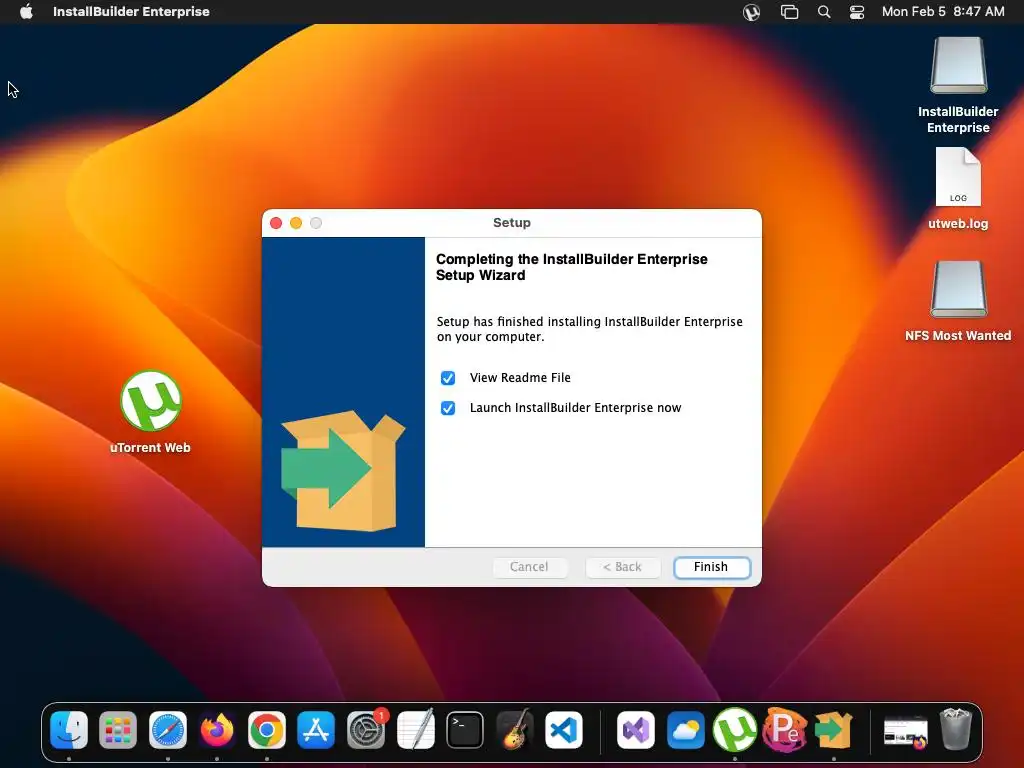Open GarageBand from the Dock

514,729
